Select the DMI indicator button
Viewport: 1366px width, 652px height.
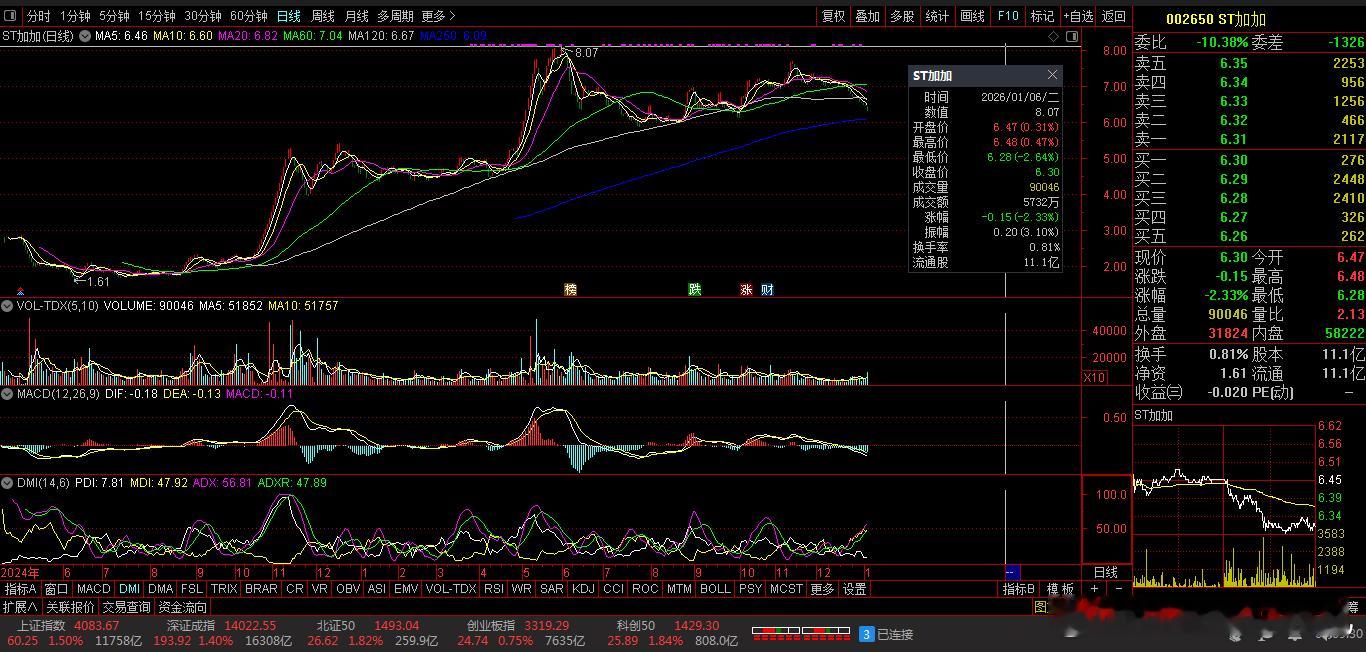tap(130, 589)
